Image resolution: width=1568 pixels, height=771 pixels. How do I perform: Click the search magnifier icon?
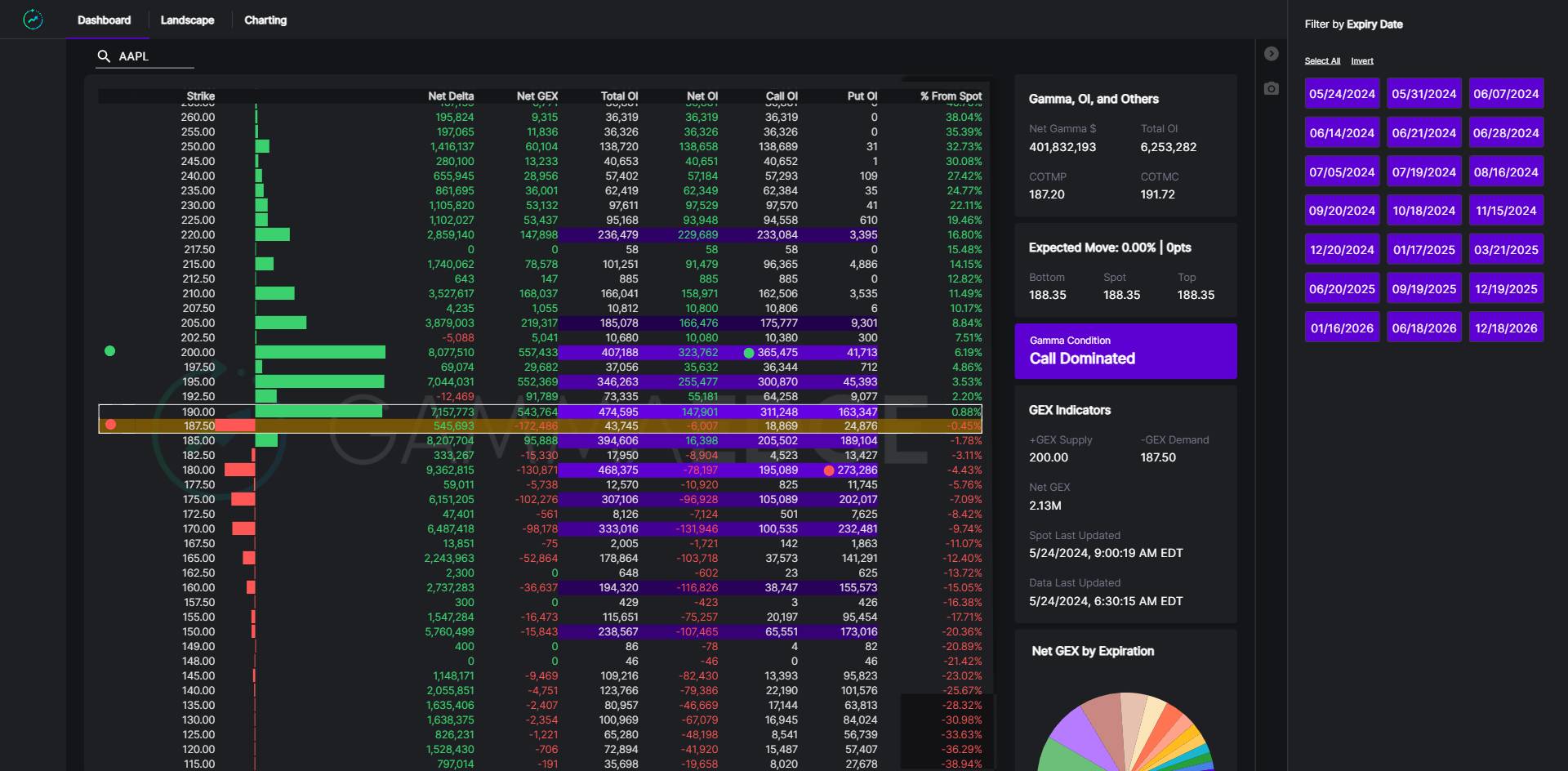104,56
